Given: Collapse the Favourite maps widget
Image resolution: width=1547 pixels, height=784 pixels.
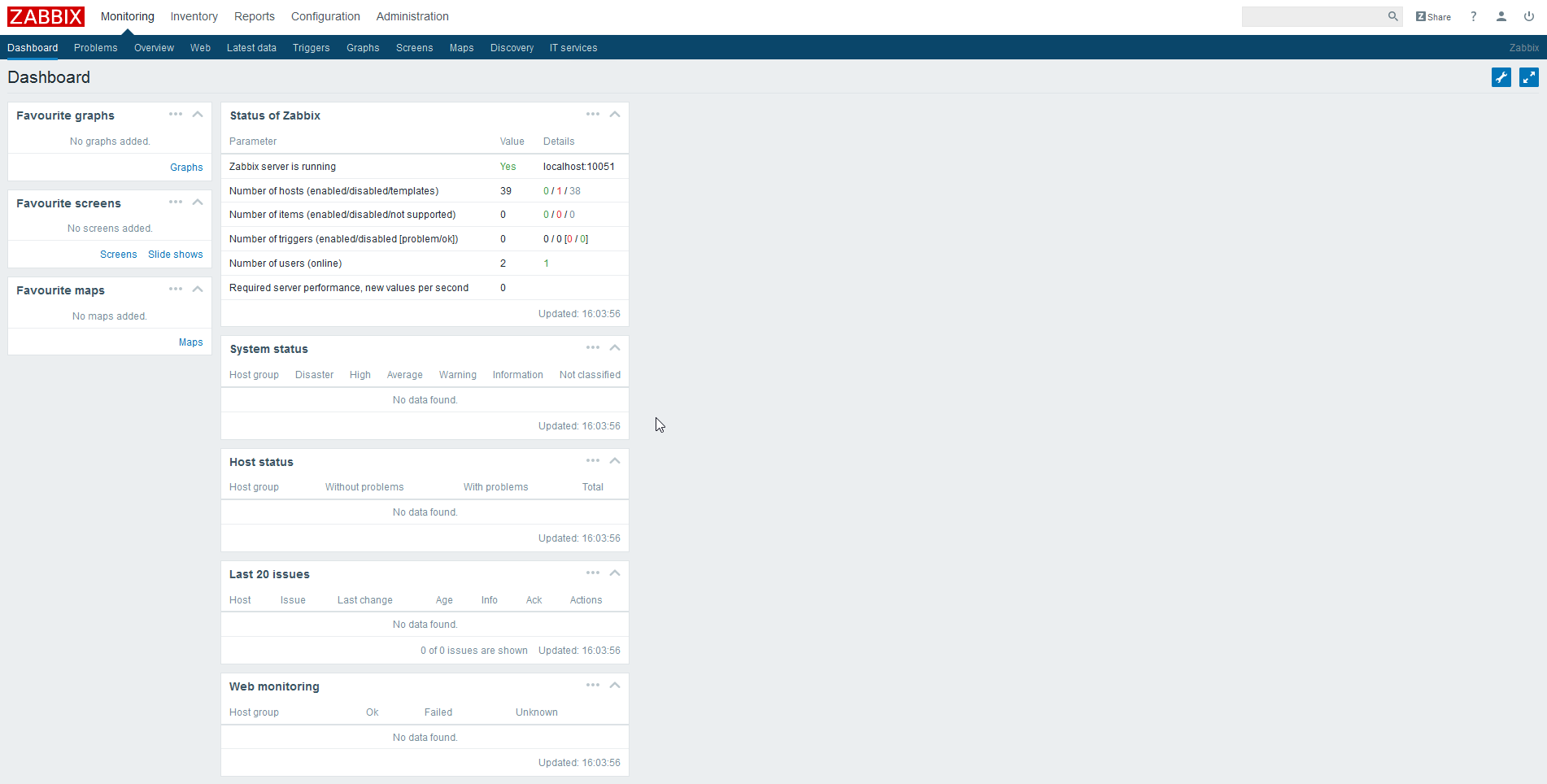Looking at the screenshot, I should [x=198, y=290].
